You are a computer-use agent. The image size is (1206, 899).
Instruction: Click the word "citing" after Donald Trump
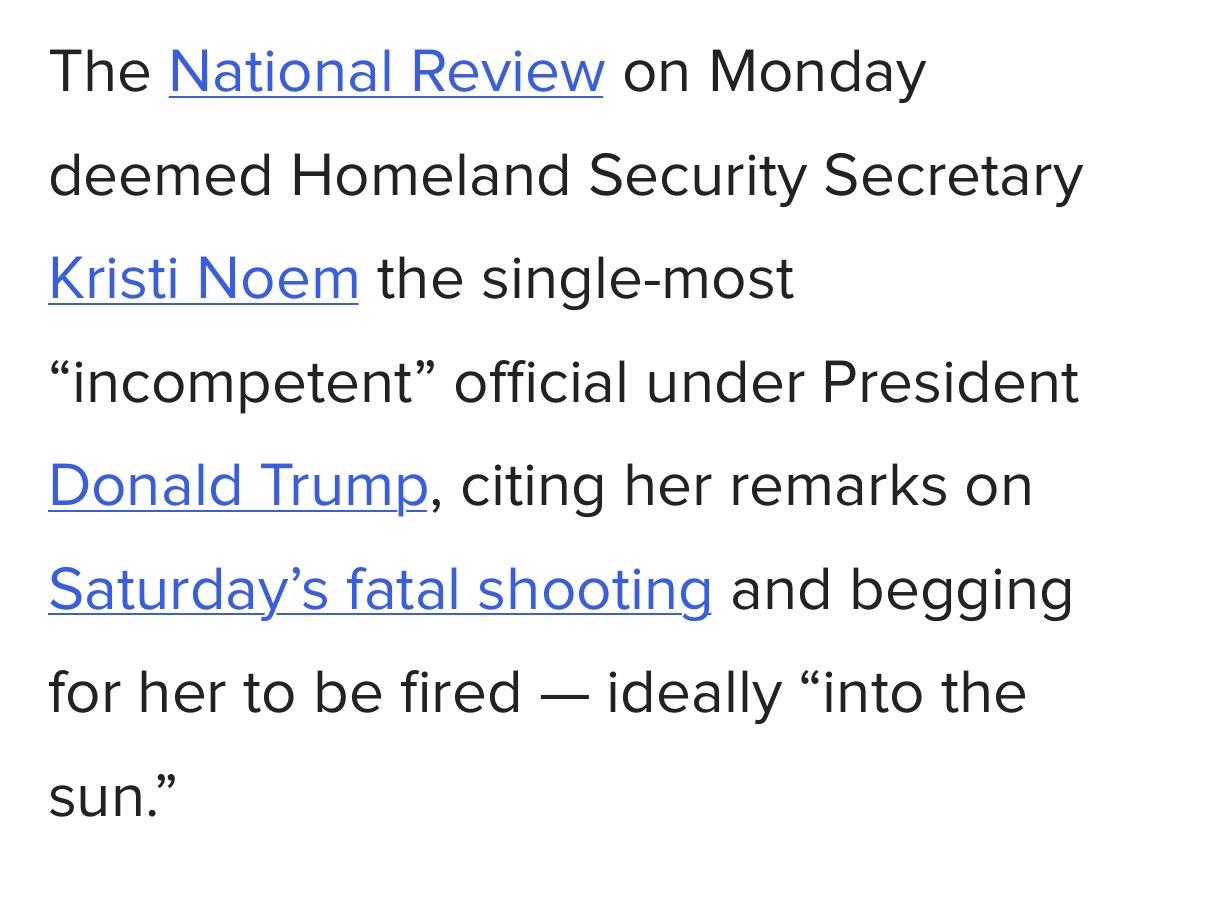(x=533, y=486)
